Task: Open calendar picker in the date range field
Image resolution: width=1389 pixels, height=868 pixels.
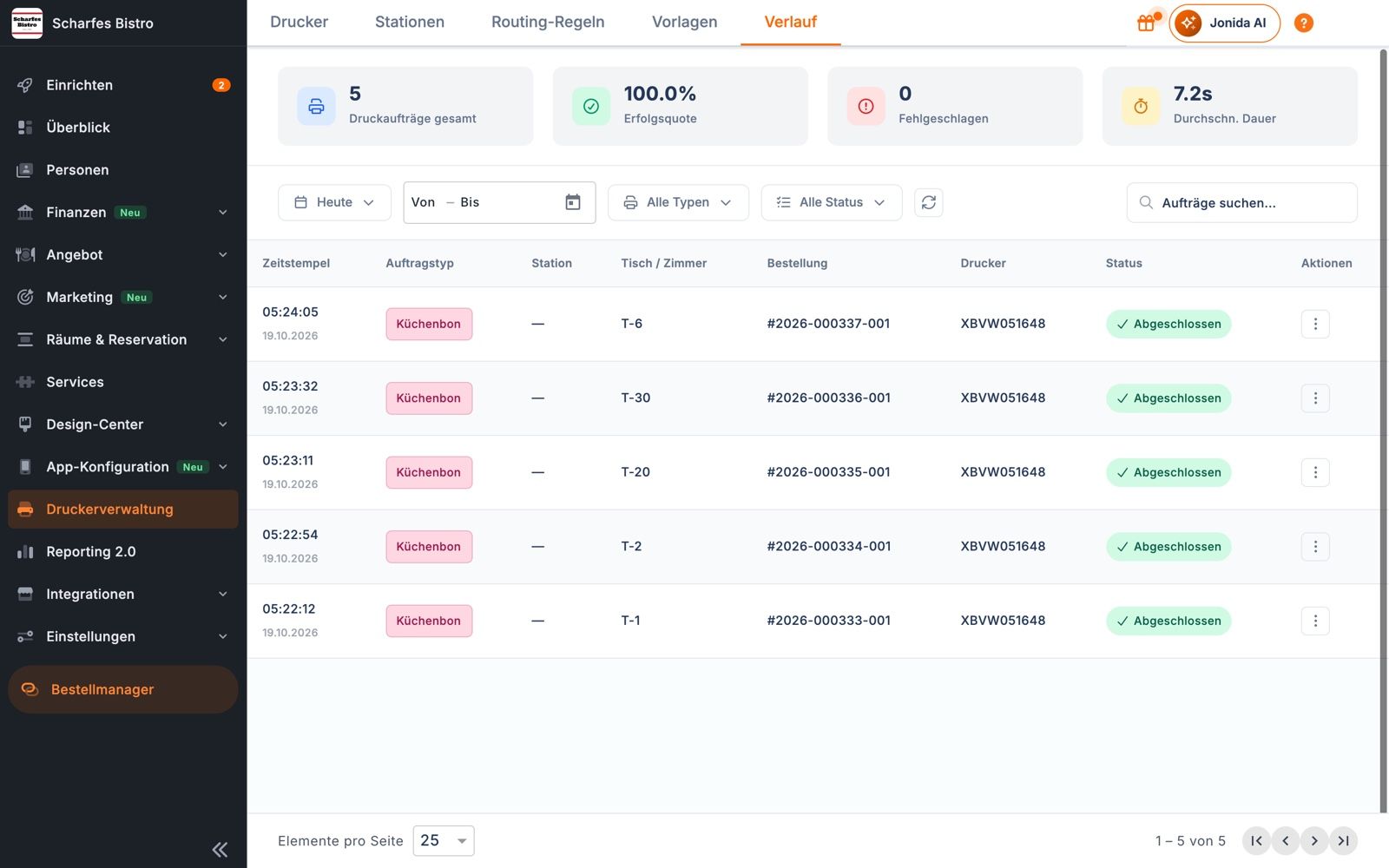Action: tap(573, 202)
